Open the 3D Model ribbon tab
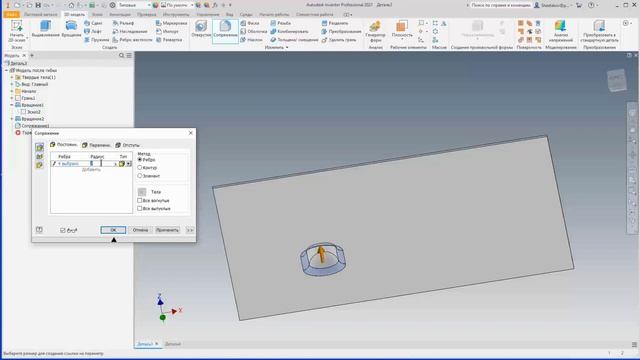The image size is (640, 360). [x=74, y=14]
